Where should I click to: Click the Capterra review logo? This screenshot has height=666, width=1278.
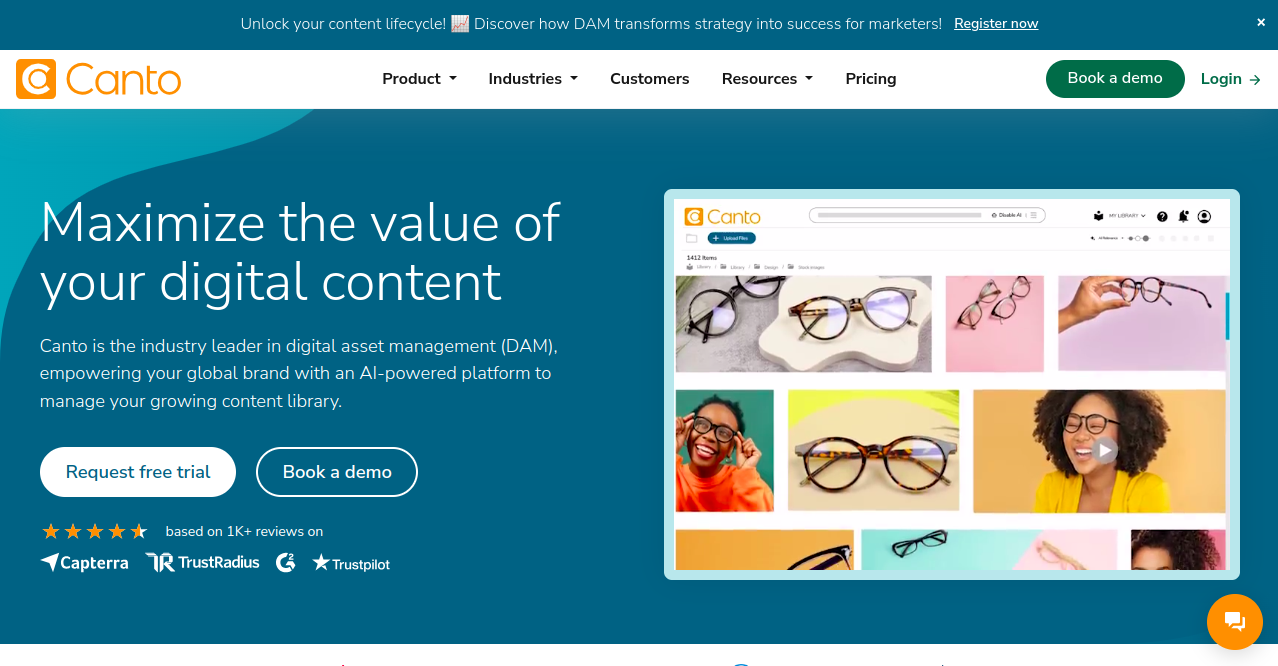84,563
